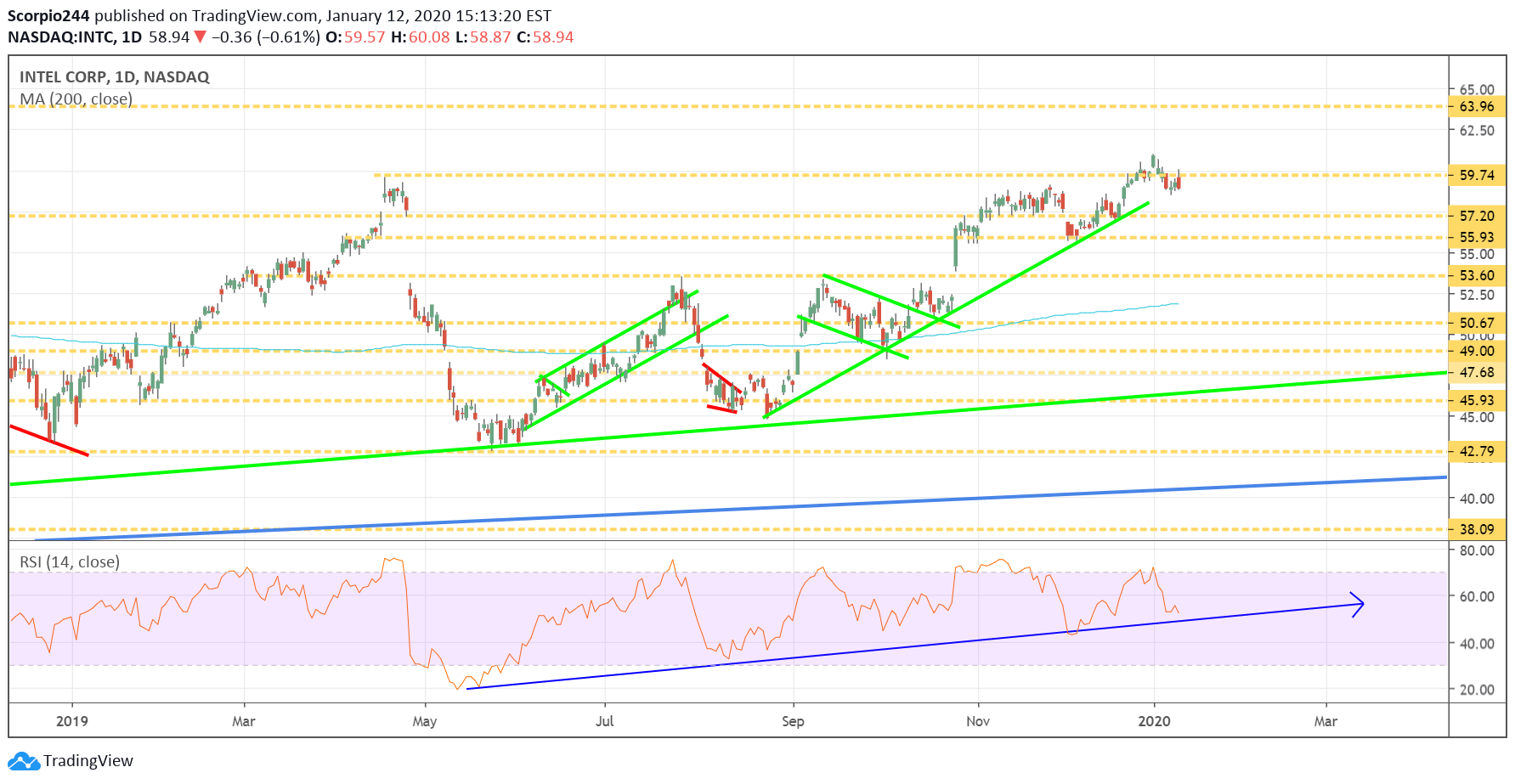Click the 2019 time axis label
Image resolution: width=1515 pixels, height=784 pixels.
pos(72,722)
